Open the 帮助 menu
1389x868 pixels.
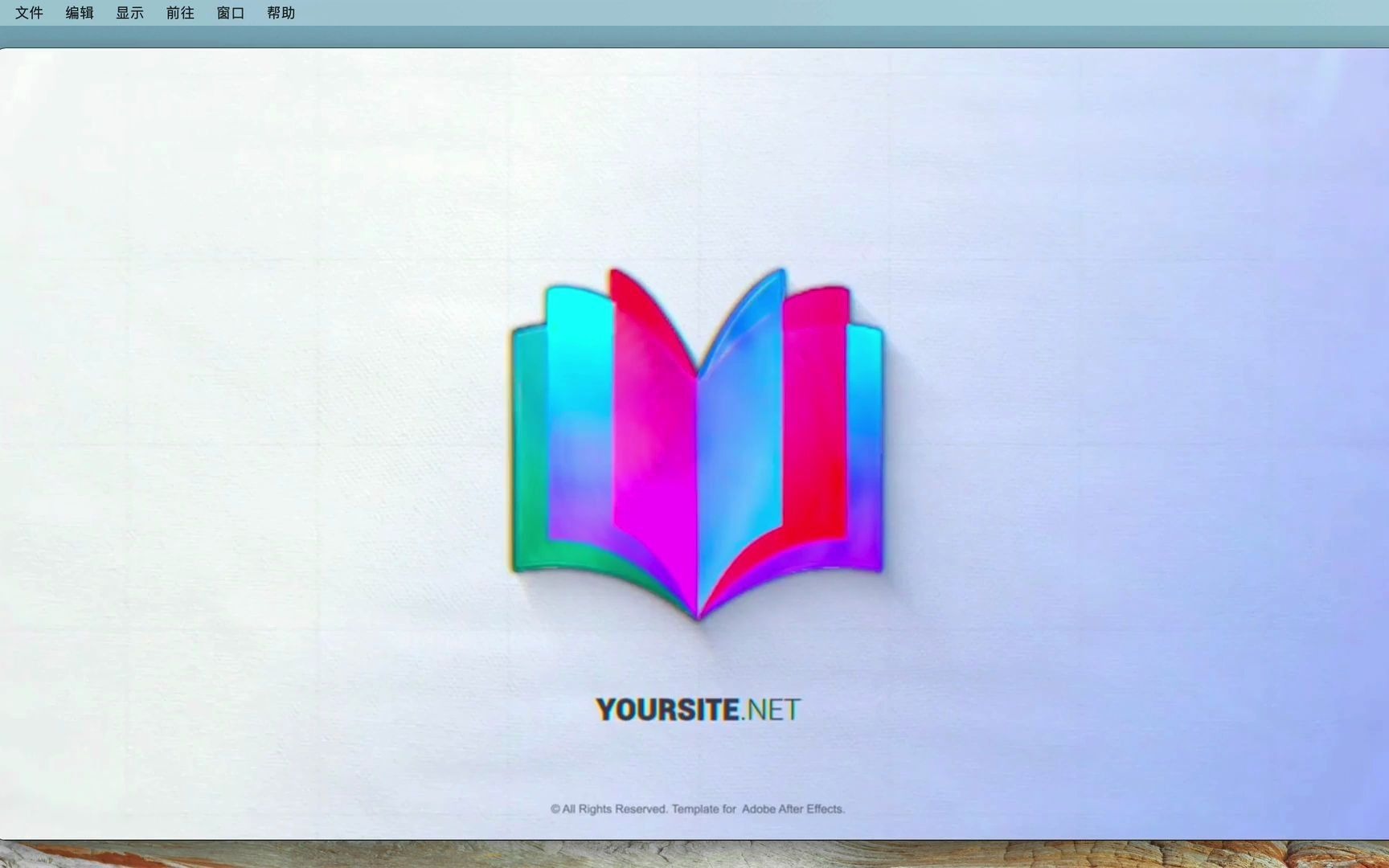[281, 13]
